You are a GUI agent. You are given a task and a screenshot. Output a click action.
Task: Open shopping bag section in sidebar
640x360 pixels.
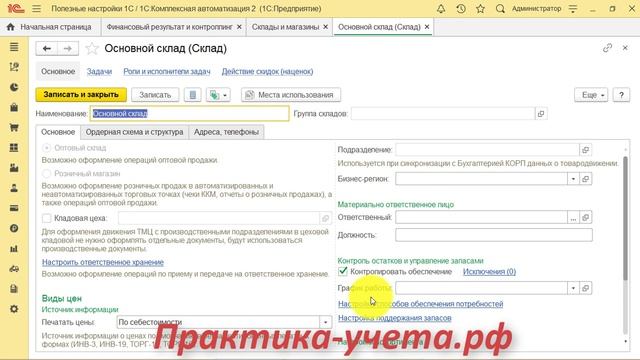14,107
